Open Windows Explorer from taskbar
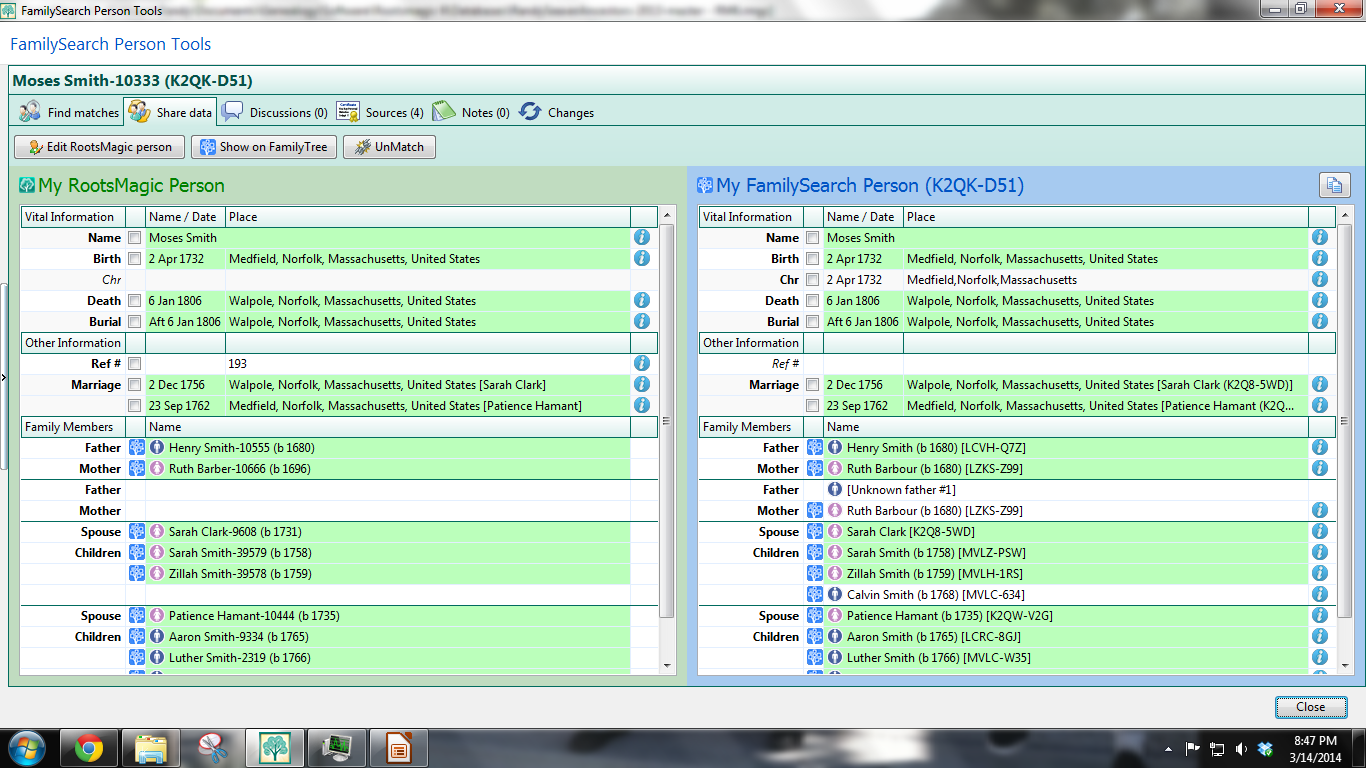Image resolution: width=1366 pixels, height=768 pixels. (x=151, y=748)
